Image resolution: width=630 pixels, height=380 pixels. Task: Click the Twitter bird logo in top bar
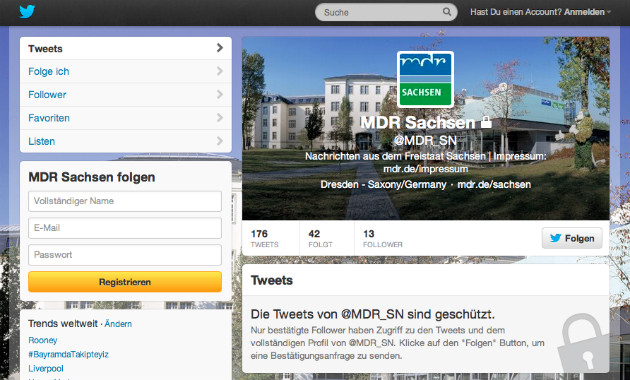click(27, 12)
